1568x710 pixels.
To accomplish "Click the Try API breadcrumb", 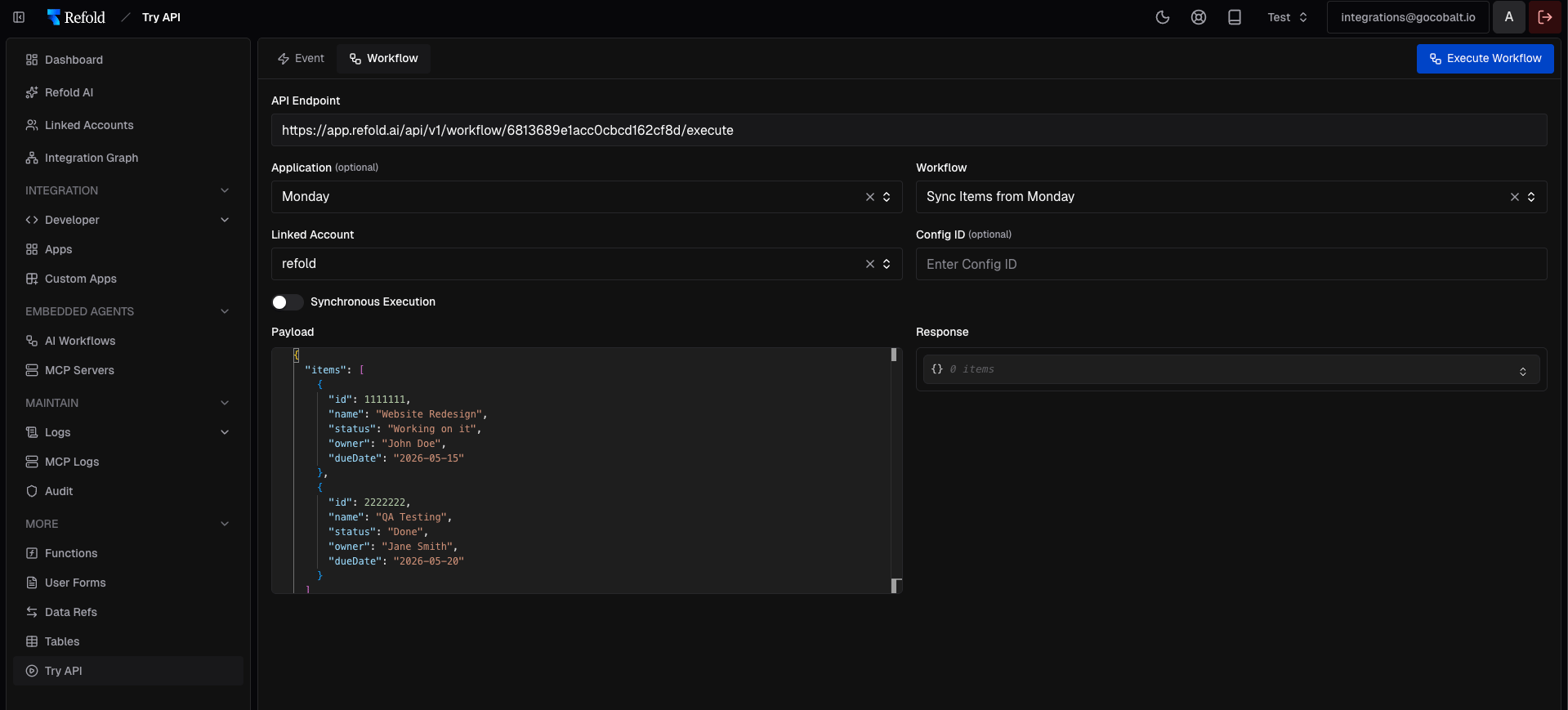I will coord(161,17).
